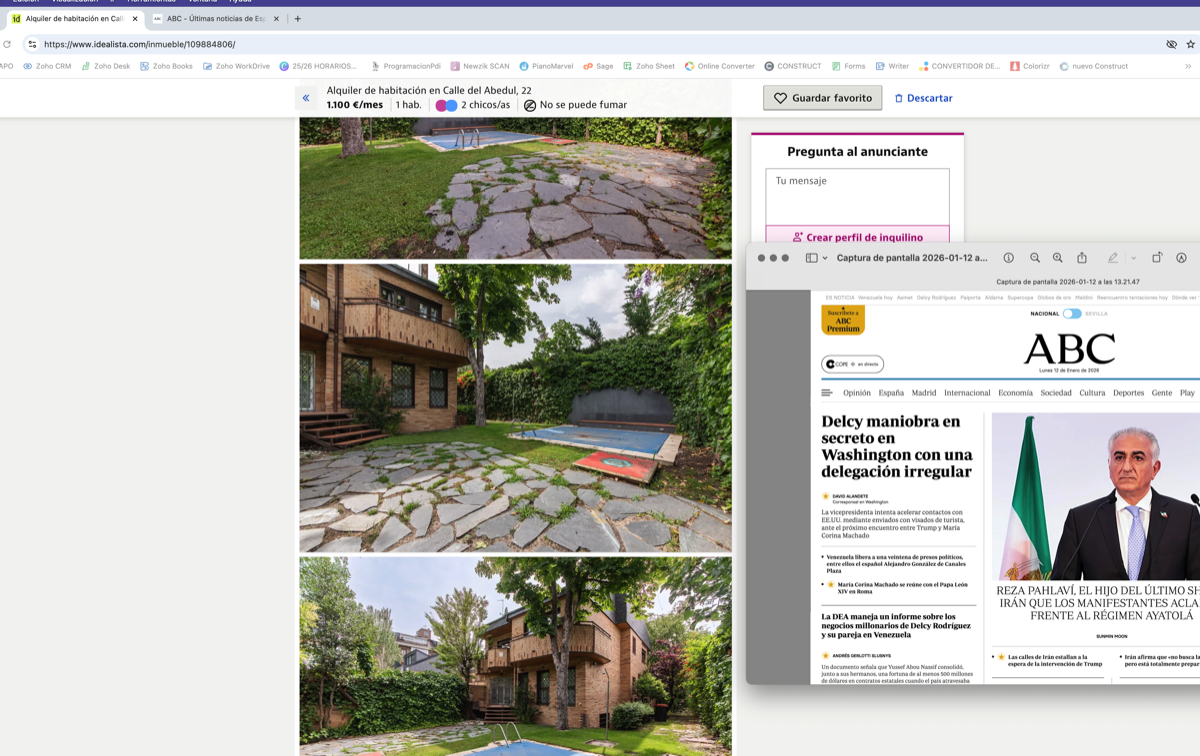Show the Preview markup toolbar
The image size is (1200, 756).
click(x=1181, y=258)
